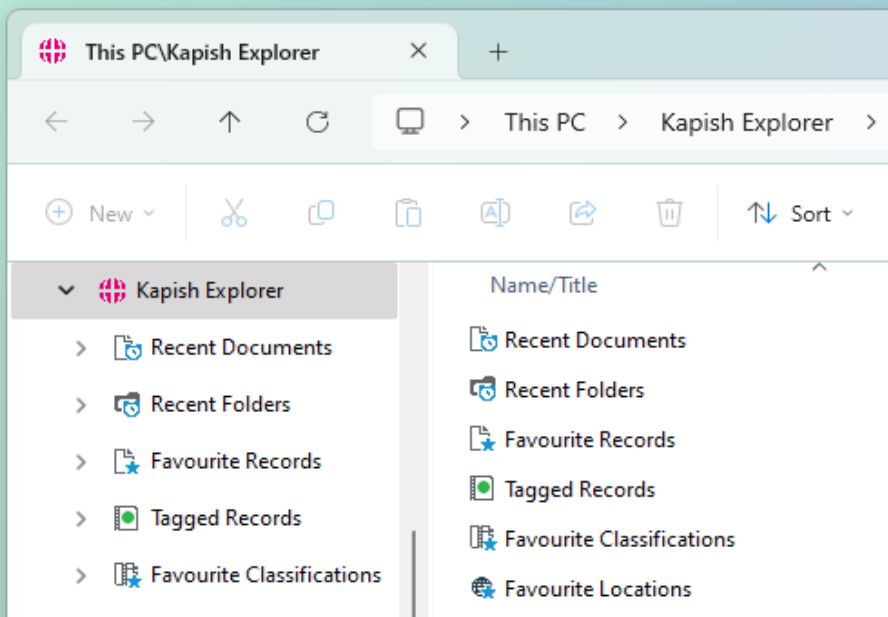This screenshot has width=888, height=617.
Task: Click the navigation pane vertical scrollbar
Action: [414, 573]
